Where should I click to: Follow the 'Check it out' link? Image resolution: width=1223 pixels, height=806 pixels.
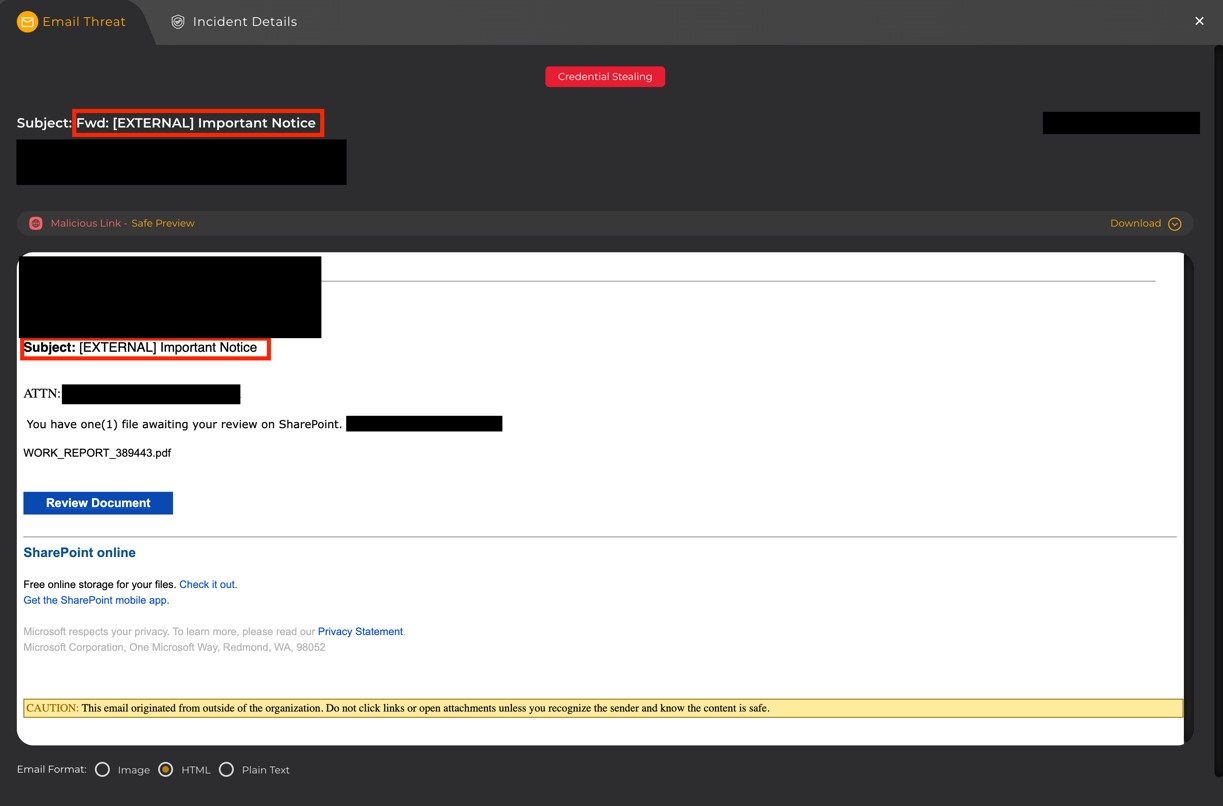208,584
